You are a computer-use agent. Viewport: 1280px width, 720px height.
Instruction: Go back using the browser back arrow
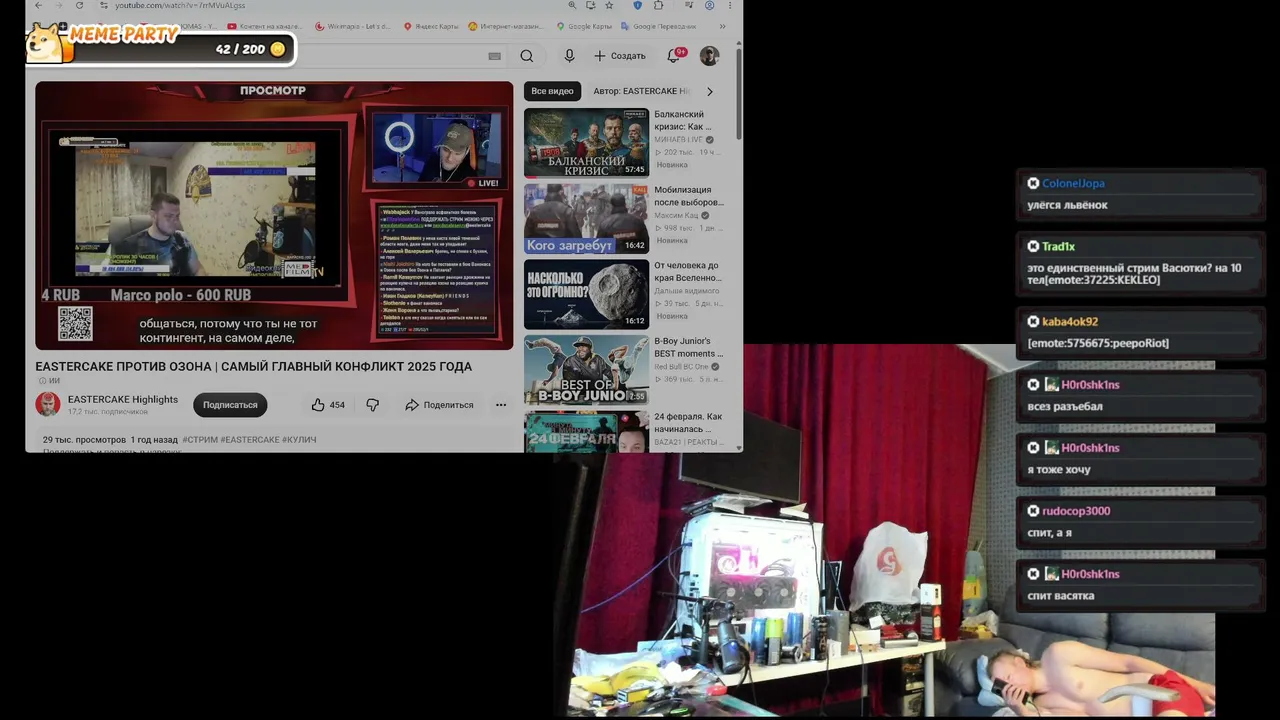[x=39, y=5]
